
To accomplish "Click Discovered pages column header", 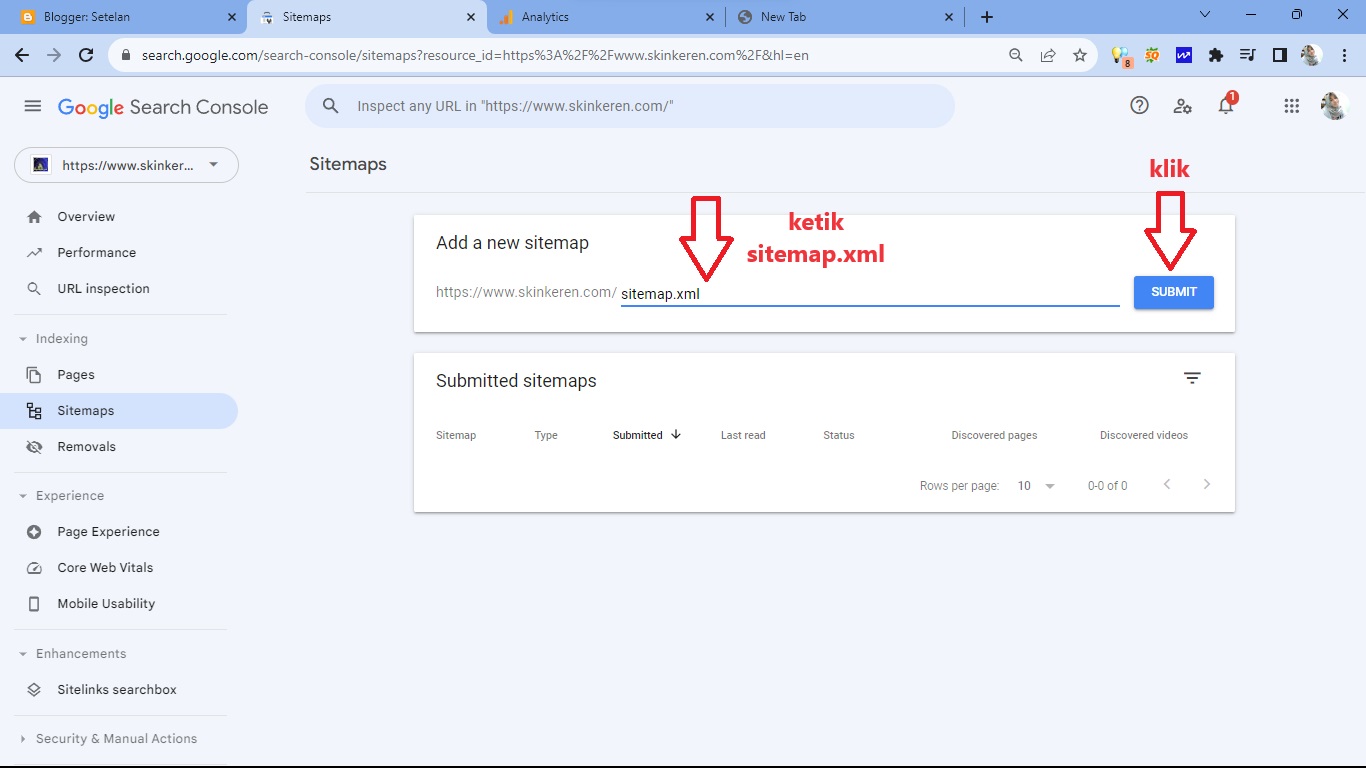I will (x=994, y=435).
